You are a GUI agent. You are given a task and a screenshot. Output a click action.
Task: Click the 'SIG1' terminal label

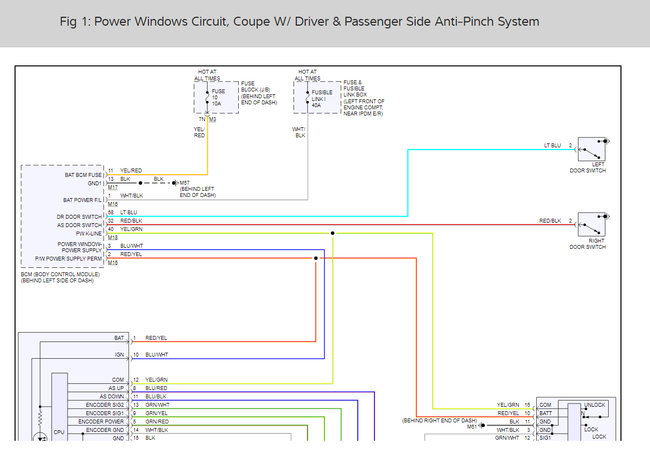545,438
